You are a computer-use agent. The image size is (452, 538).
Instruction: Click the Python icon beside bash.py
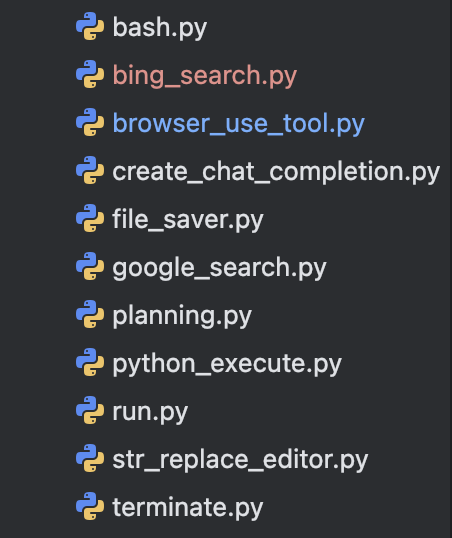click(x=90, y=26)
